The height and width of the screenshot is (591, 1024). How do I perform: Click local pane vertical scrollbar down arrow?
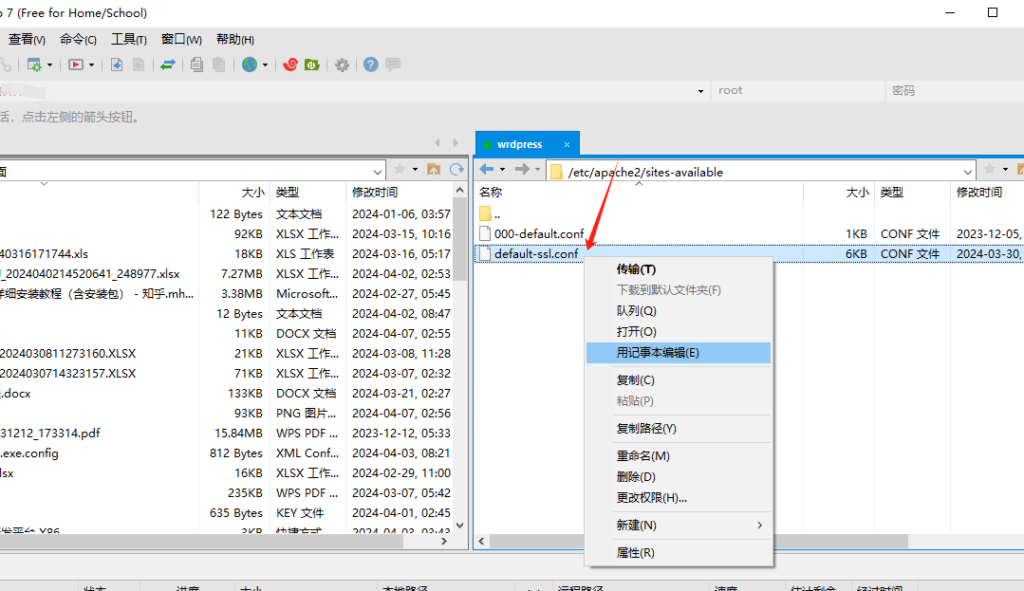coord(460,525)
